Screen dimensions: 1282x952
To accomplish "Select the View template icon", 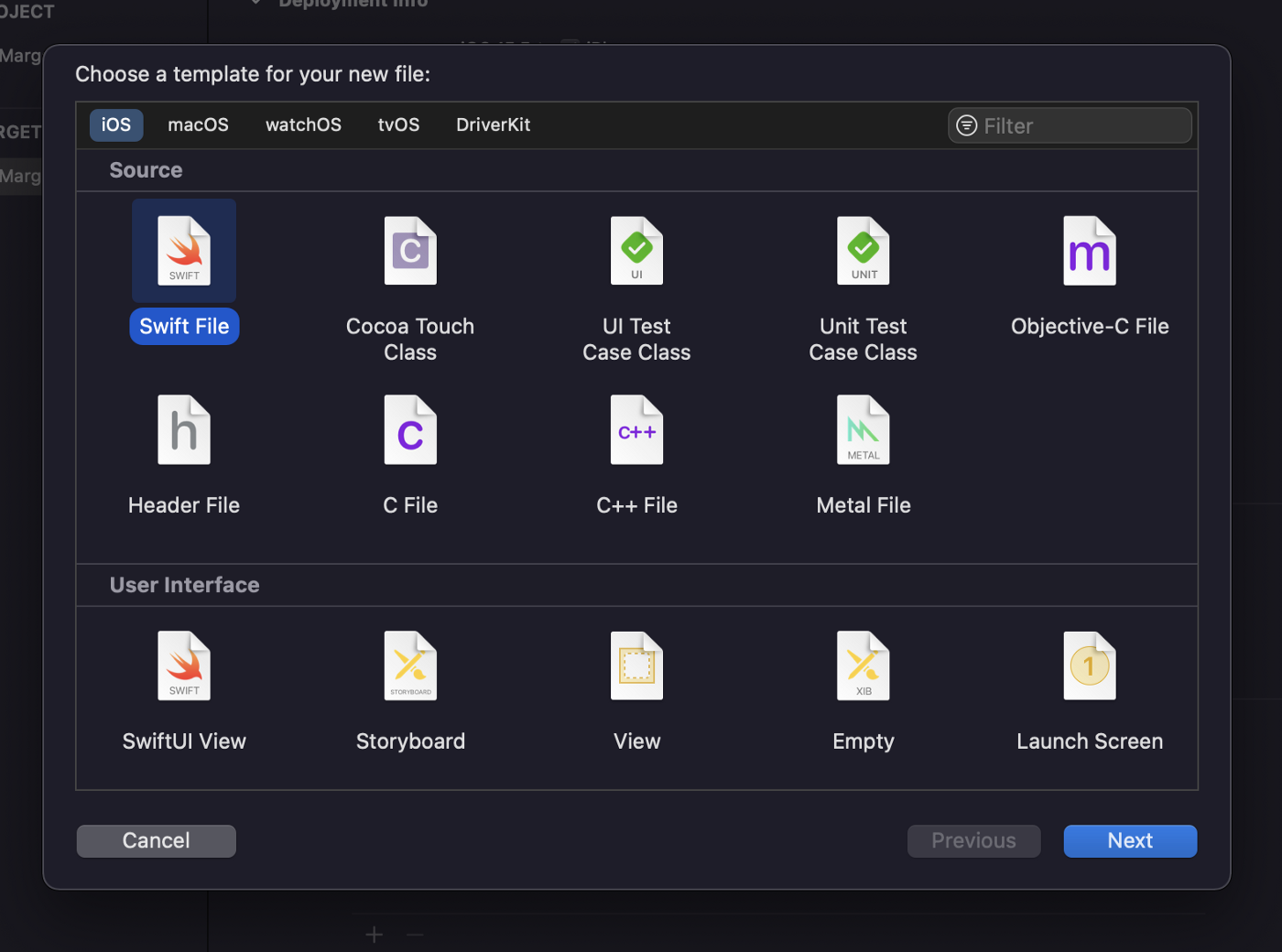I will pyautogui.click(x=636, y=665).
